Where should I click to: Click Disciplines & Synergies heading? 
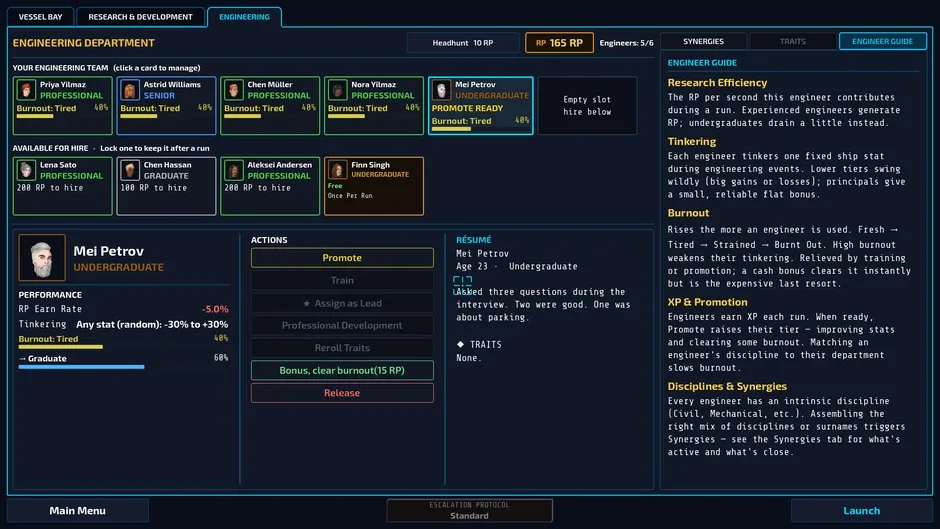[x=727, y=386]
